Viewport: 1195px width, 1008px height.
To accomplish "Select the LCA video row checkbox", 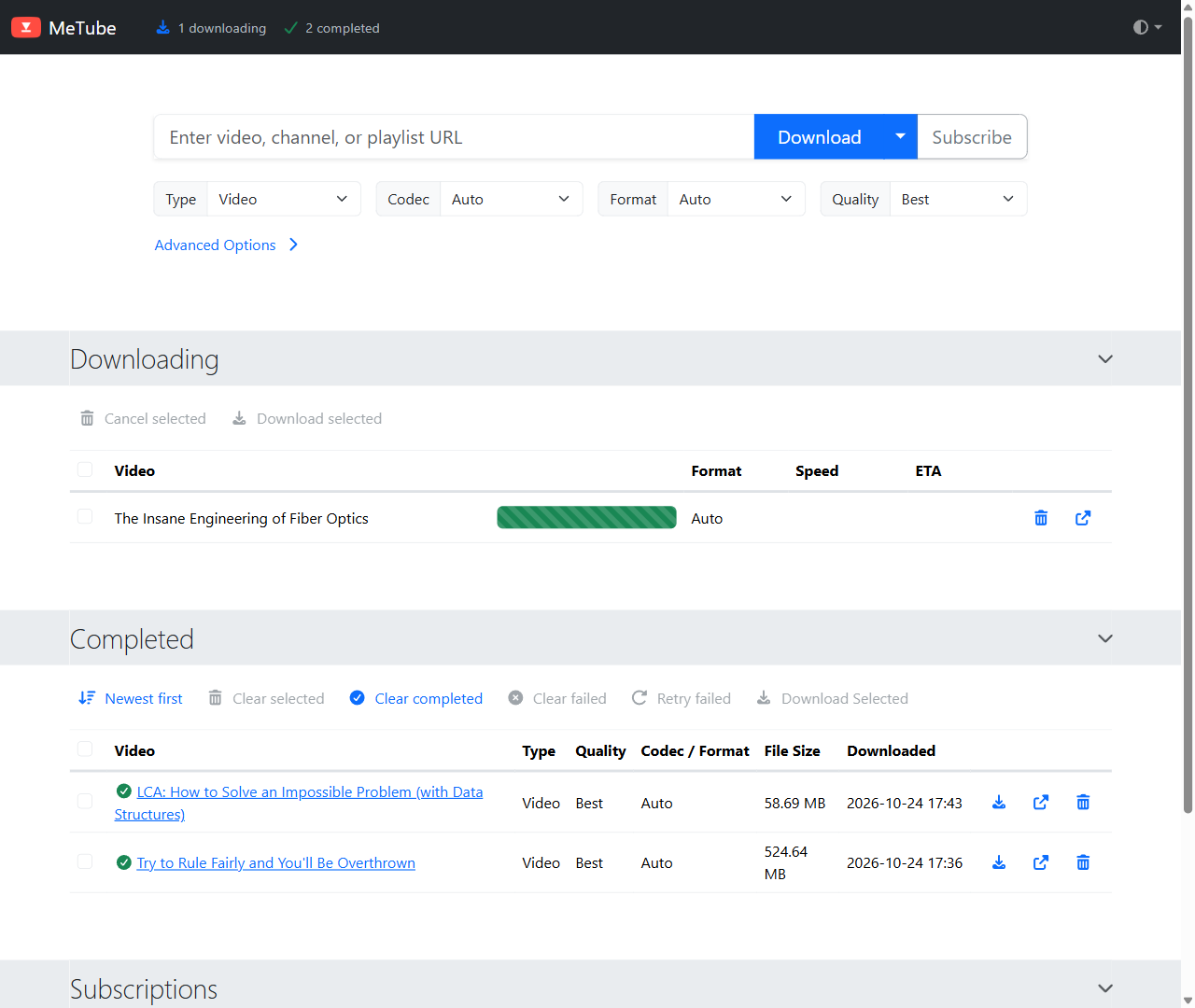I will (x=85, y=802).
